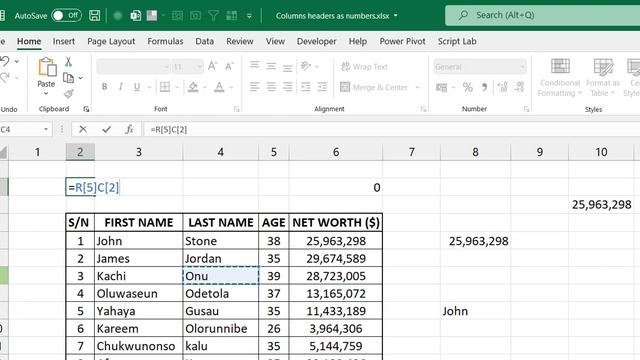The width and height of the screenshot is (640, 360).
Task: Open the Formulas ribbon tab
Action: 165,41
